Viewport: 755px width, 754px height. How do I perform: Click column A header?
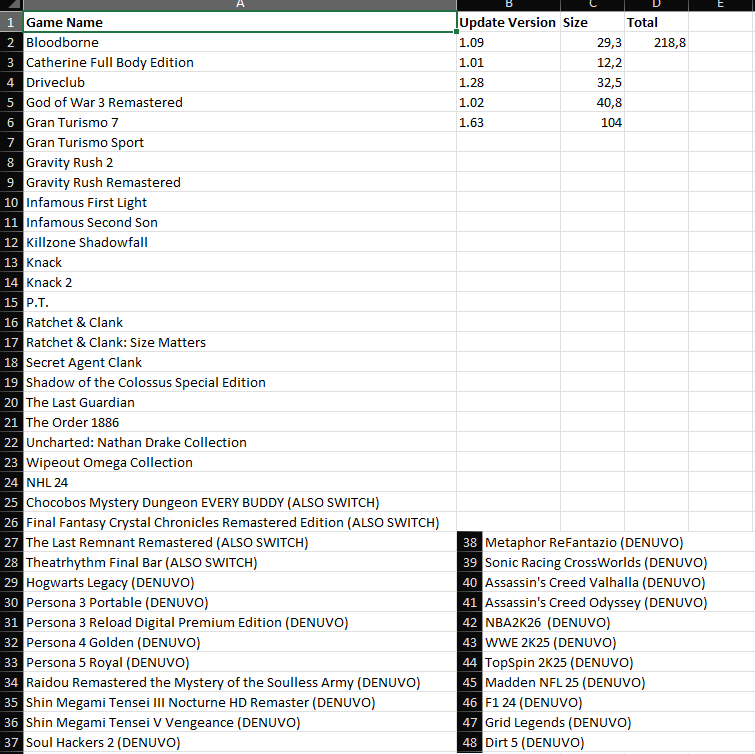coord(240,5)
